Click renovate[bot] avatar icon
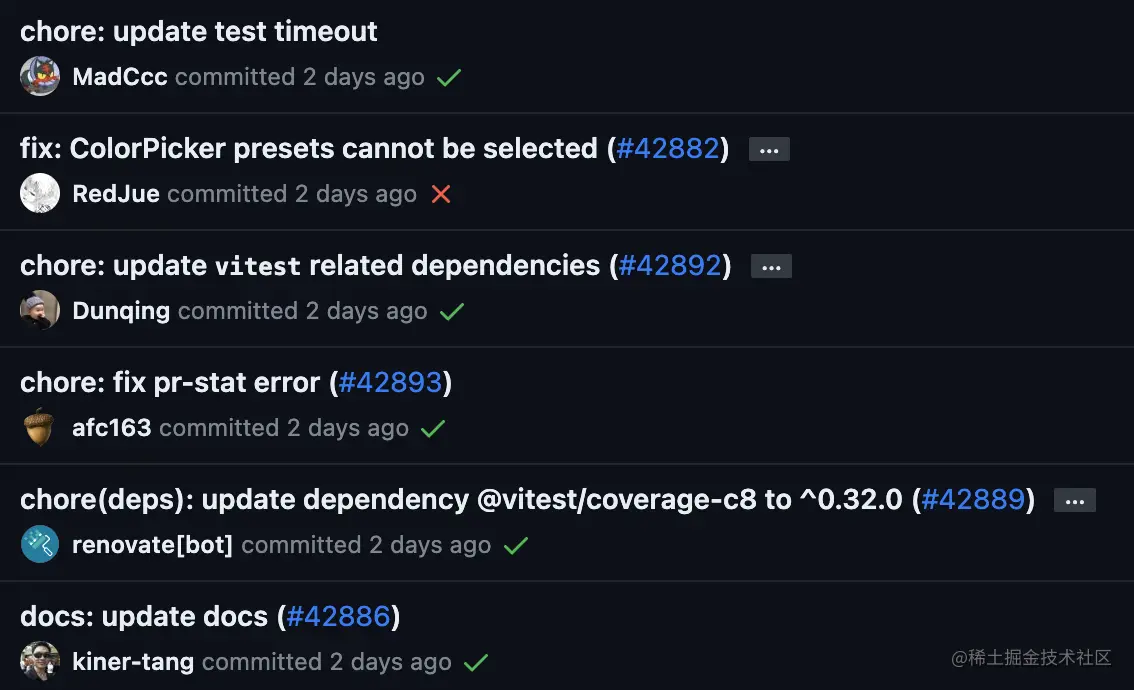The image size is (1134, 690). 40,544
